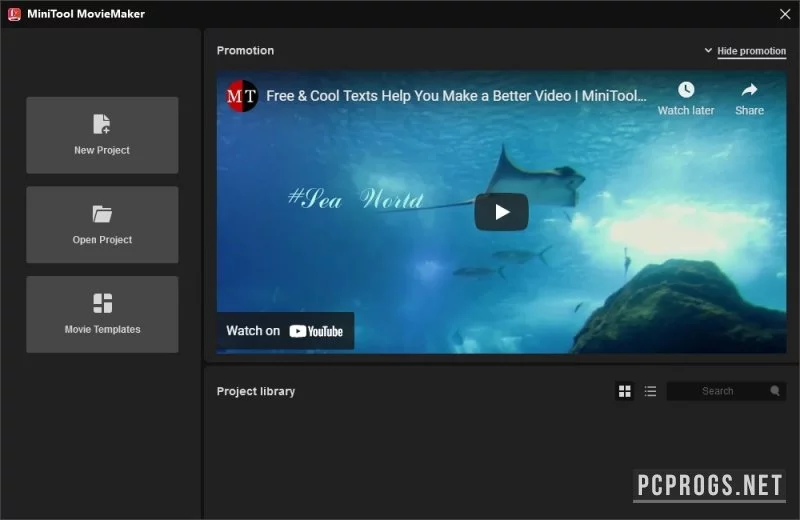Click the Hide promotion link

coord(751,51)
